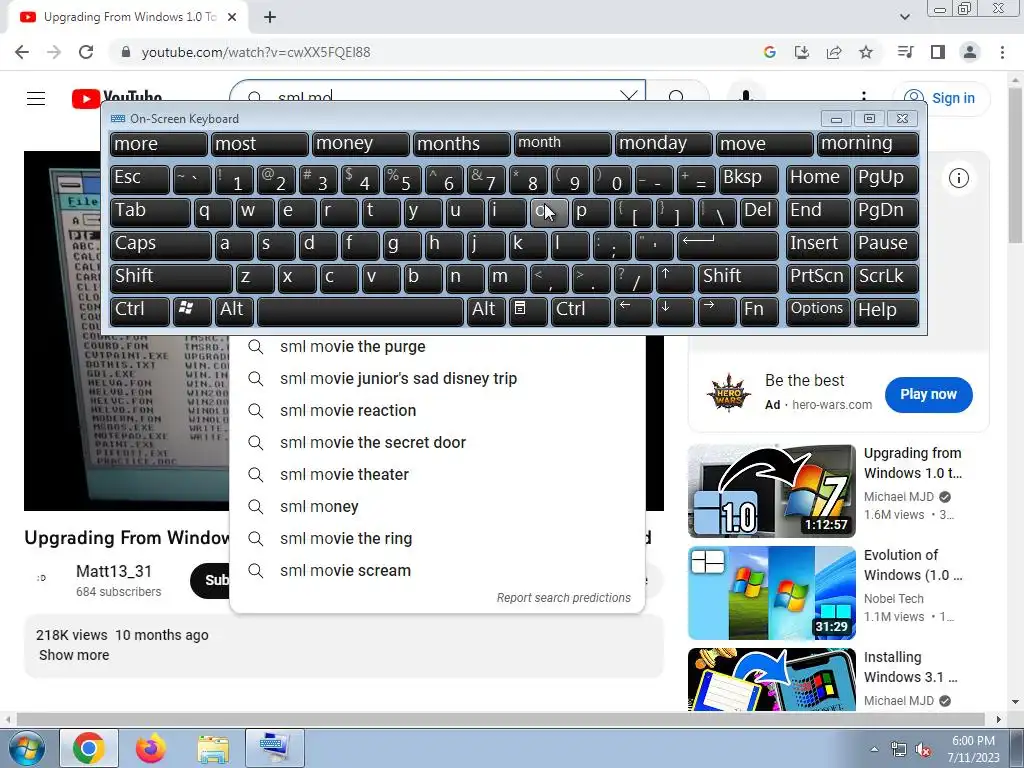Open the media control icon in toolbar
Screen dimensions: 1024x768
coord(905,52)
